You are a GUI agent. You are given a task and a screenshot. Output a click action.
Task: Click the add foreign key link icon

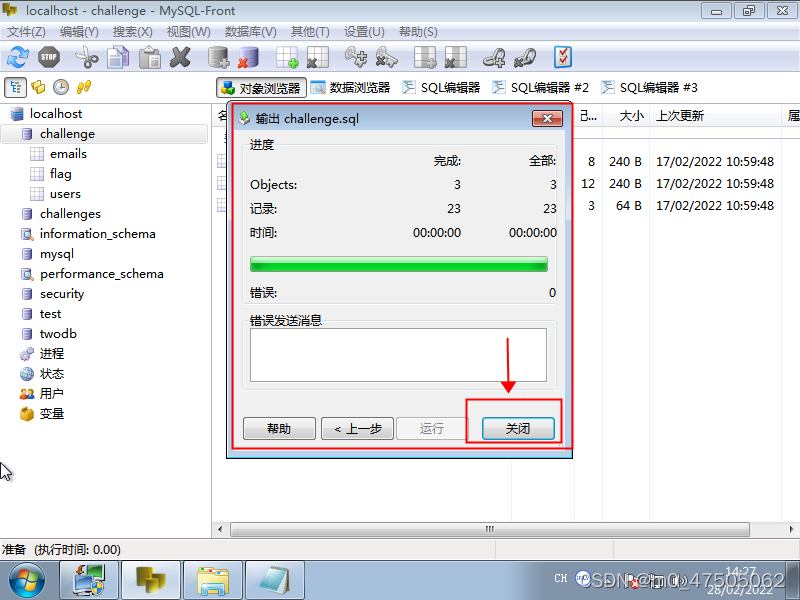pos(494,57)
